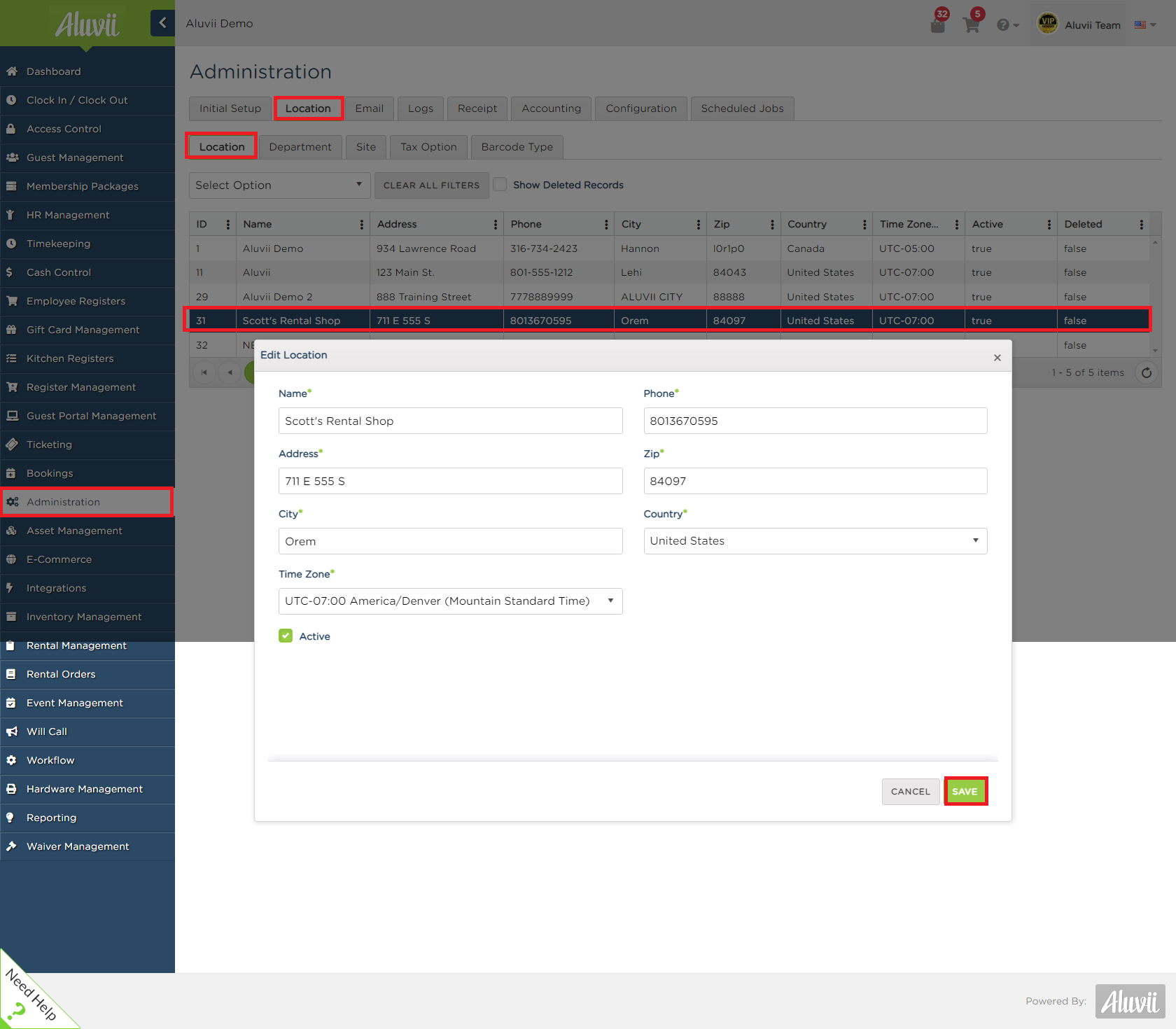Open Workflow sidebar item
The width and height of the screenshot is (1176, 1029).
click(87, 760)
